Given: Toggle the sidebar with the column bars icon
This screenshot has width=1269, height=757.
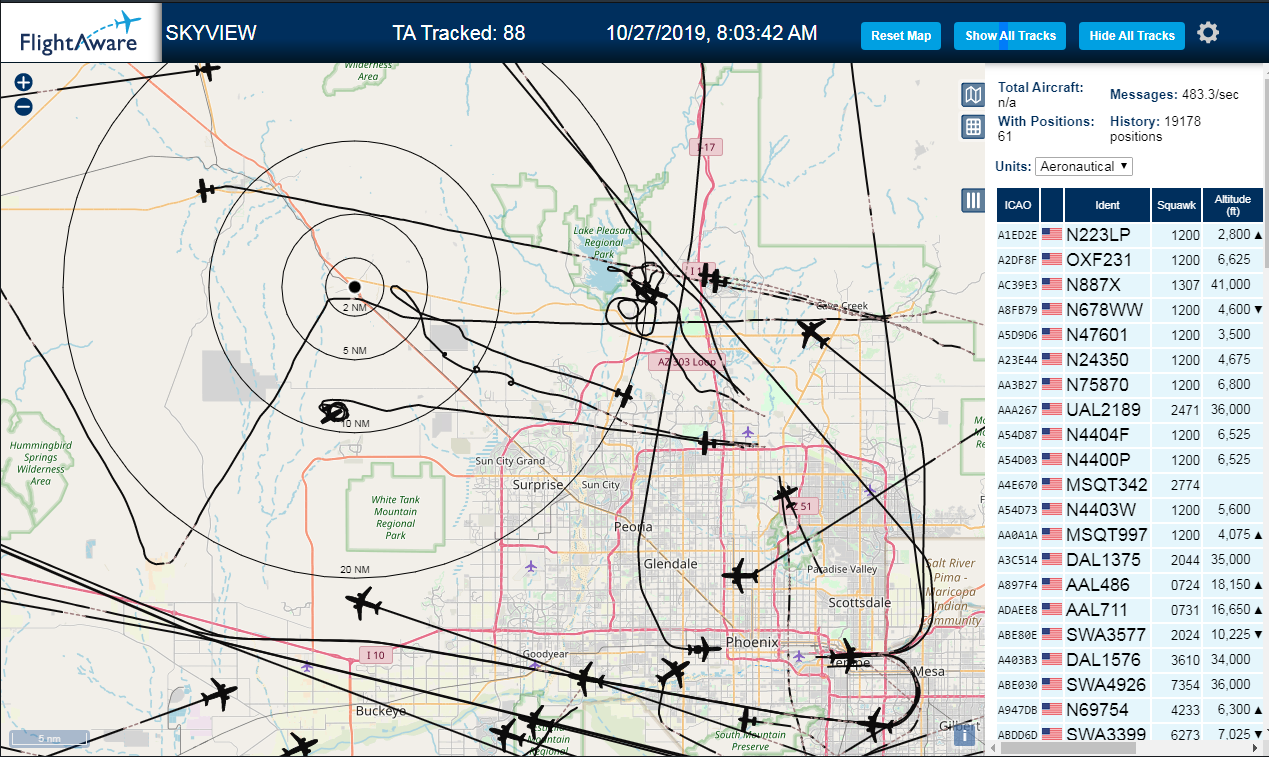Looking at the screenshot, I should pyautogui.click(x=973, y=200).
